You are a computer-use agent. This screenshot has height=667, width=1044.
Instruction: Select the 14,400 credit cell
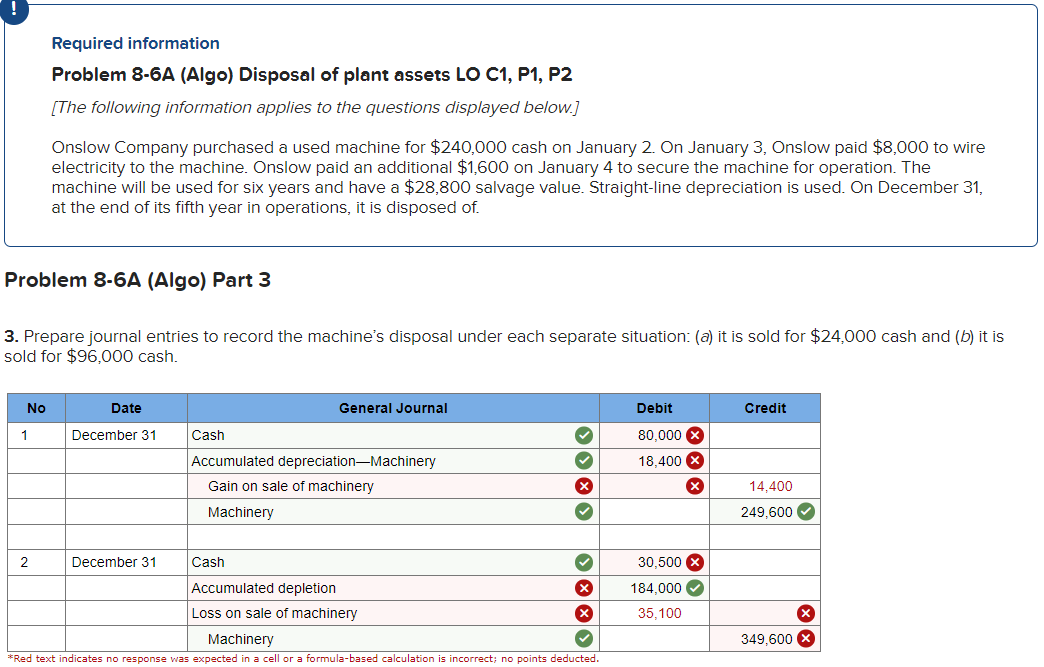click(765, 486)
